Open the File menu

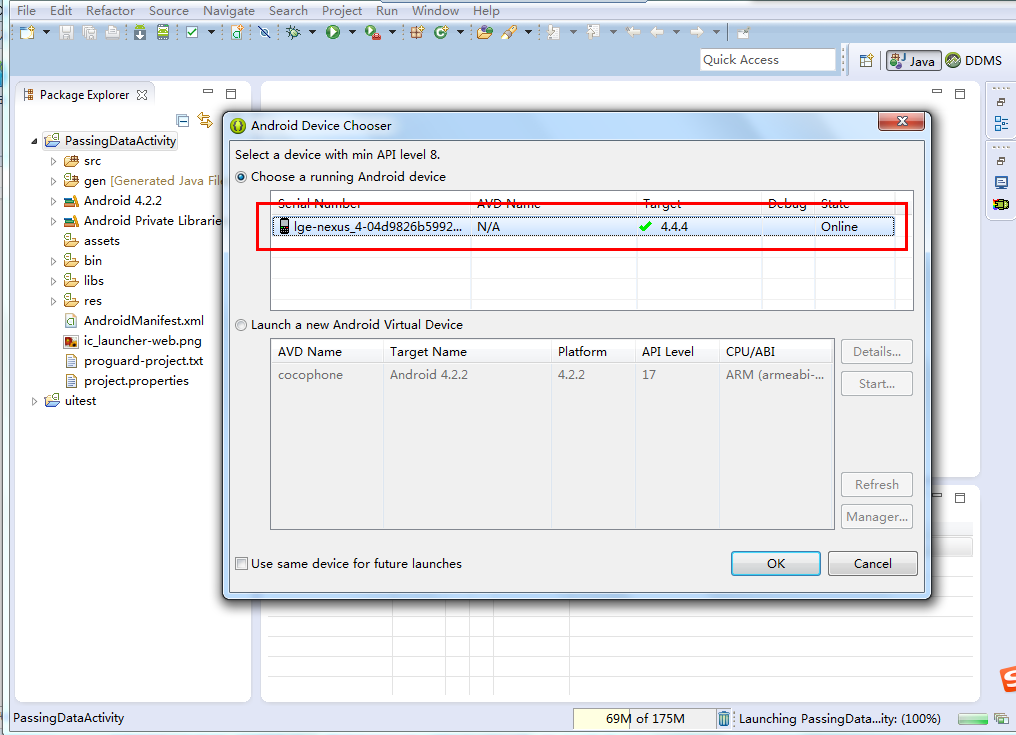(x=26, y=10)
